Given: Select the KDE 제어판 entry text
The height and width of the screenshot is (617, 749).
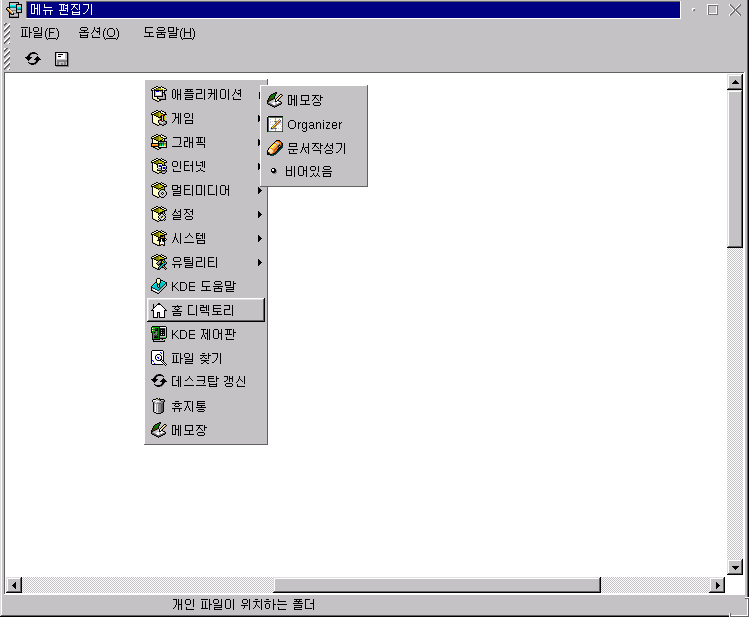Looking at the screenshot, I should point(203,334).
